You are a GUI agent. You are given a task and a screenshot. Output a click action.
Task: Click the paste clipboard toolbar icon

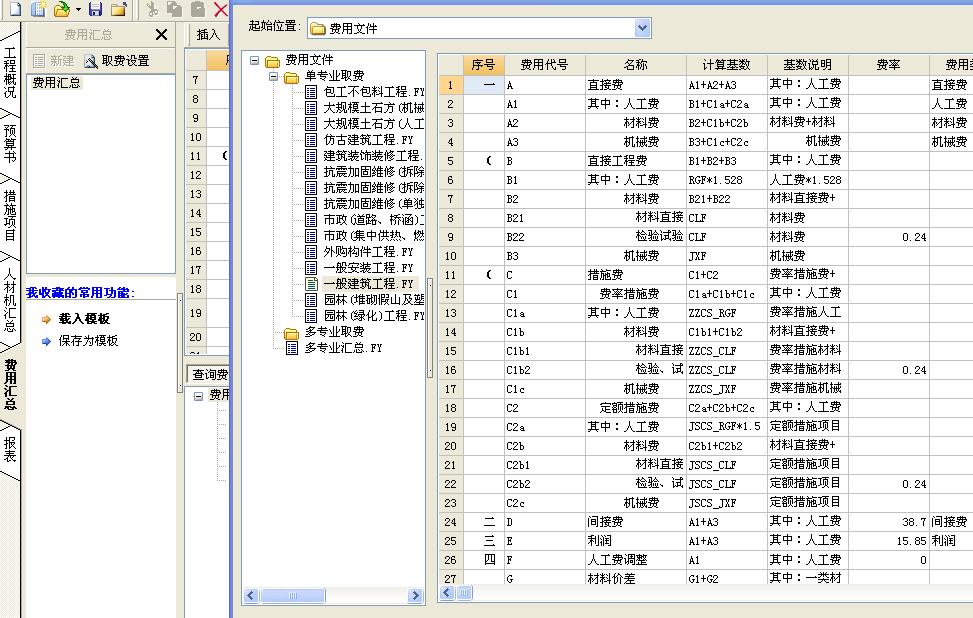pyautogui.click(x=198, y=8)
